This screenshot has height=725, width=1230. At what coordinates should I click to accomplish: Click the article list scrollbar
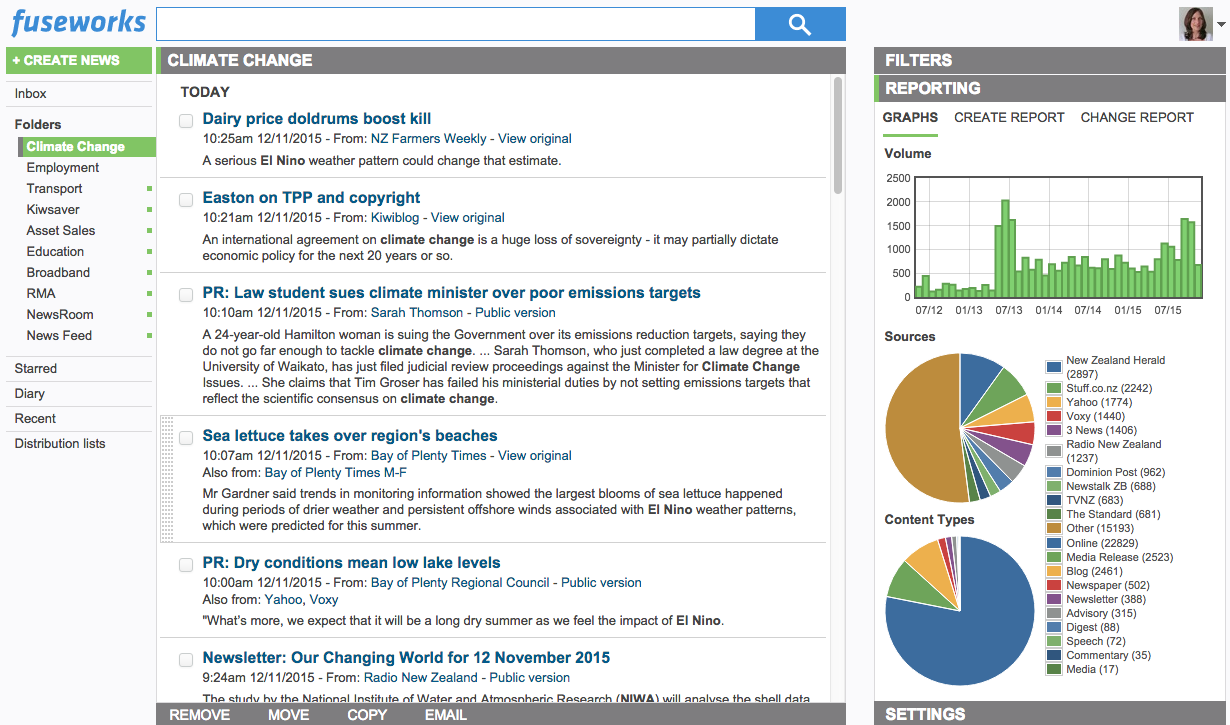[x=838, y=135]
